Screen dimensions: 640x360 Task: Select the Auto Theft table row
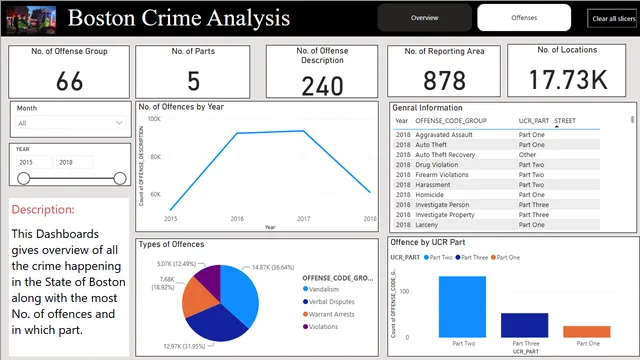(x=496, y=144)
